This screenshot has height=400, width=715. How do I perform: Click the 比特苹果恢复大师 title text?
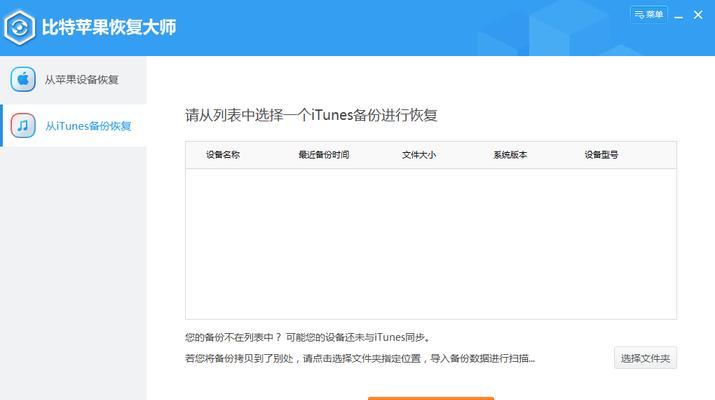(x=109, y=27)
